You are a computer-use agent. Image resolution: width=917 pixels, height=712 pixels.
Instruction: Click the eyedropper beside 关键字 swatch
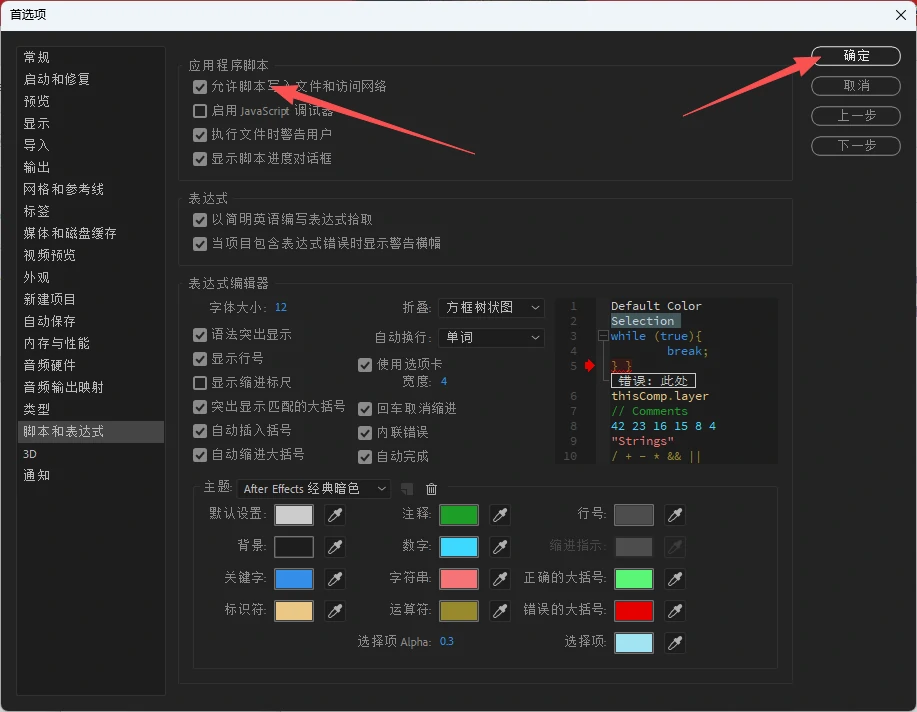click(x=335, y=579)
